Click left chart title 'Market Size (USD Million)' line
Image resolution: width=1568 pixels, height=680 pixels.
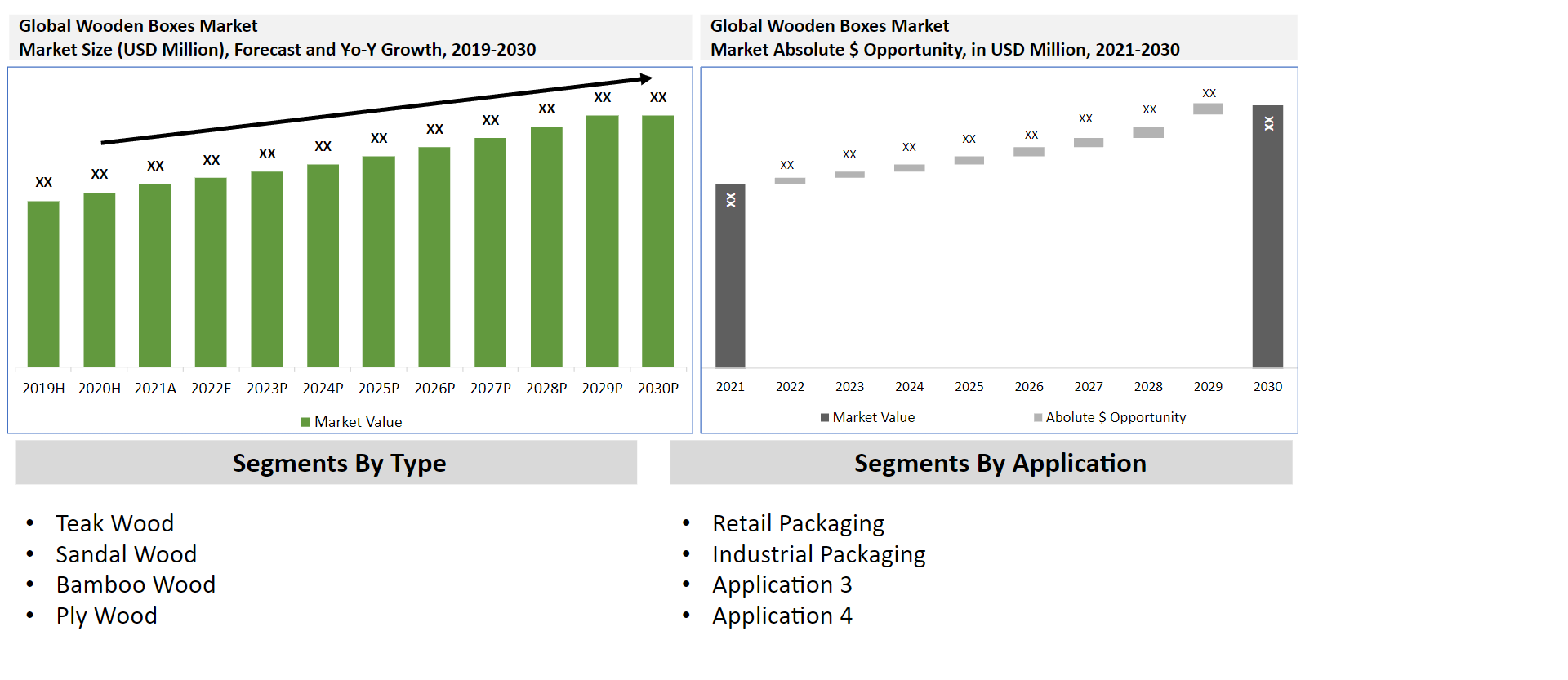pyautogui.click(x=278, y=50)
